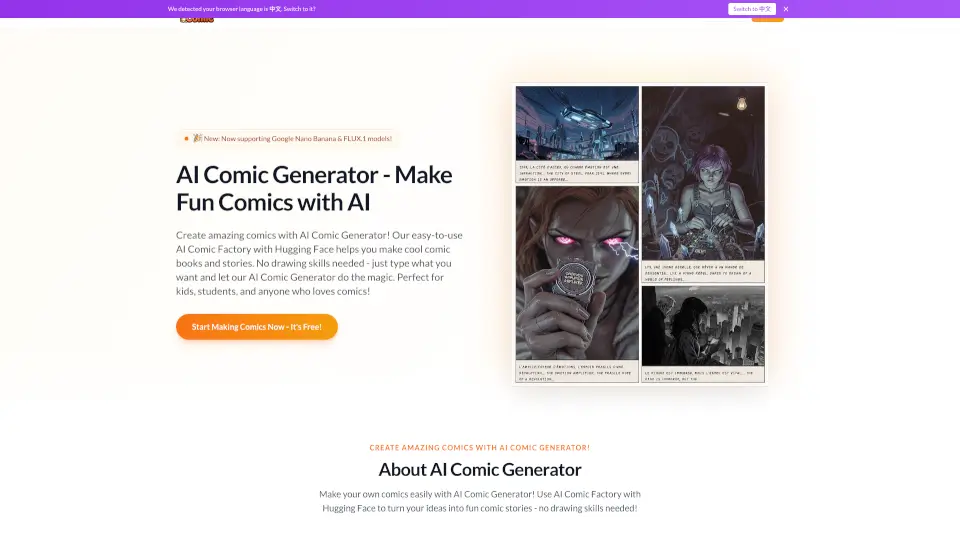
Task: Click 'Start Making Comics Now - It's Free!'
Action: [257, 327]
